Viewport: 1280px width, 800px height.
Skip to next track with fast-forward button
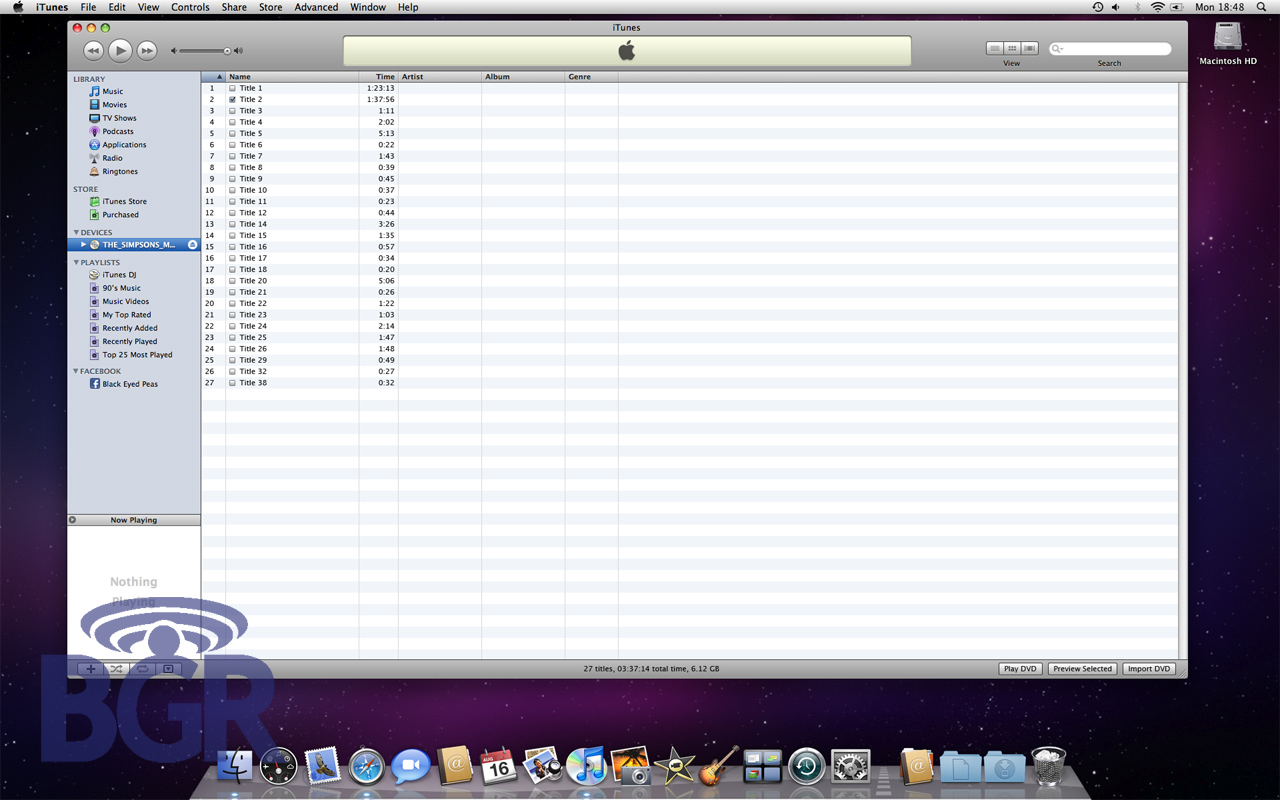point(147,50)
